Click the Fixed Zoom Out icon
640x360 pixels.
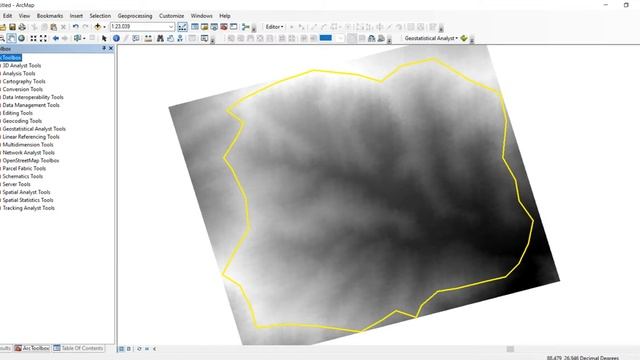[43, 38]
